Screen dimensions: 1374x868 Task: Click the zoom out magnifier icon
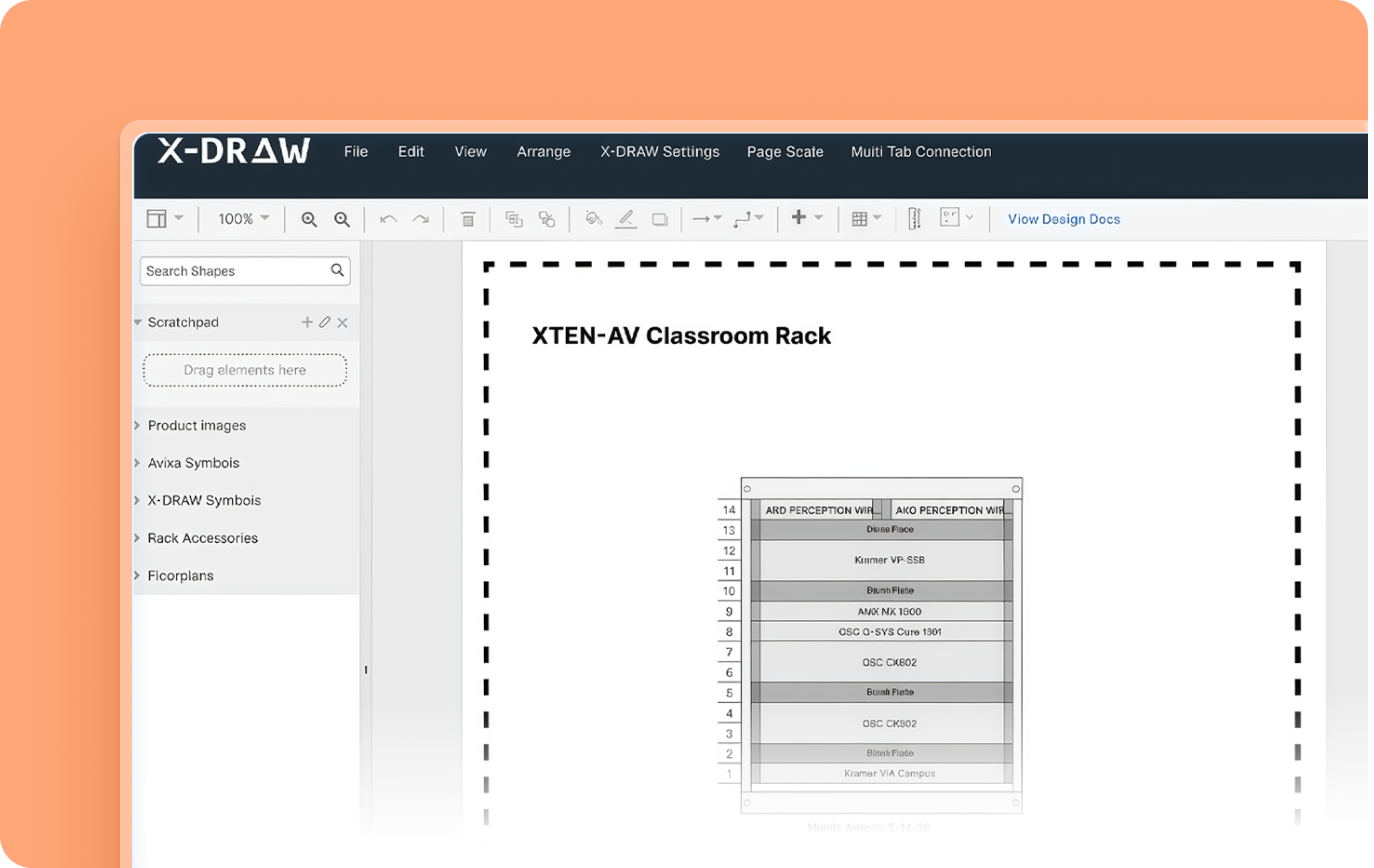click(342, 219)
